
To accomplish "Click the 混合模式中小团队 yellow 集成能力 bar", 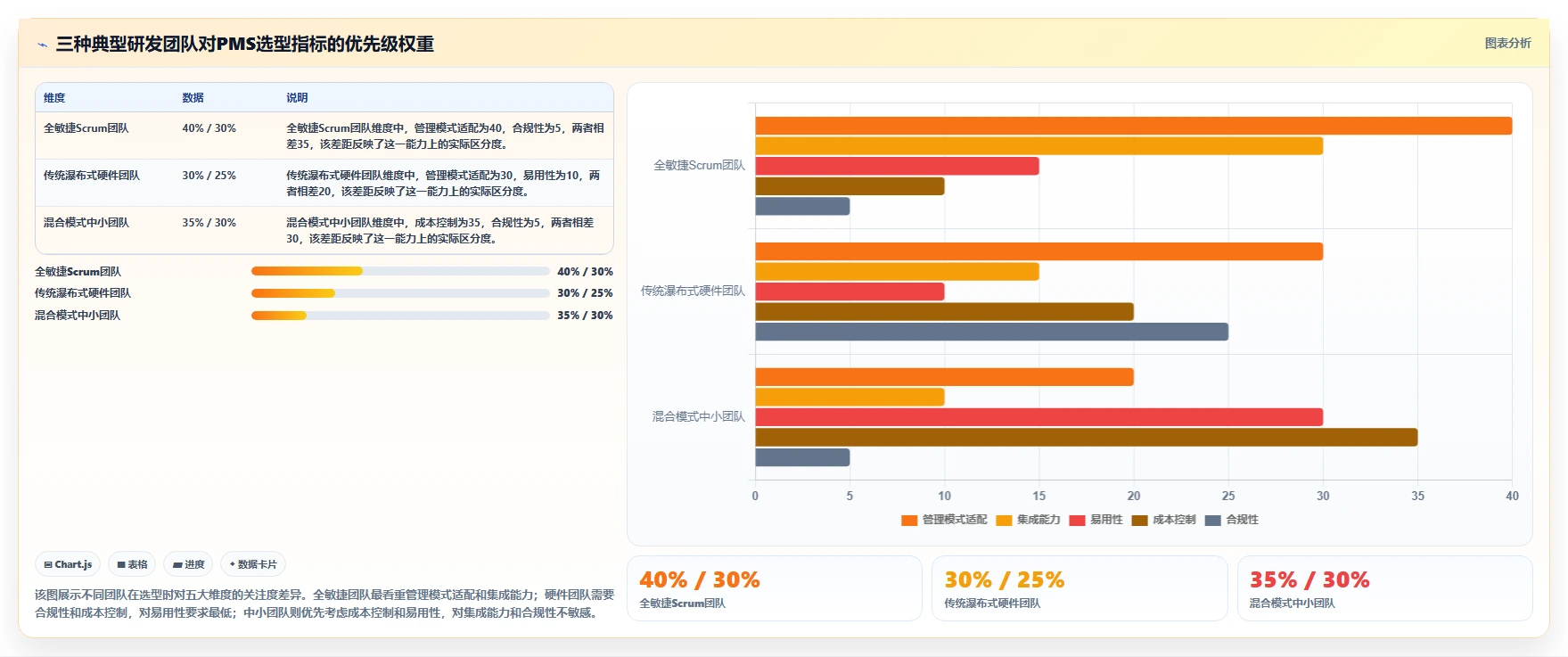I will (850, 398).
